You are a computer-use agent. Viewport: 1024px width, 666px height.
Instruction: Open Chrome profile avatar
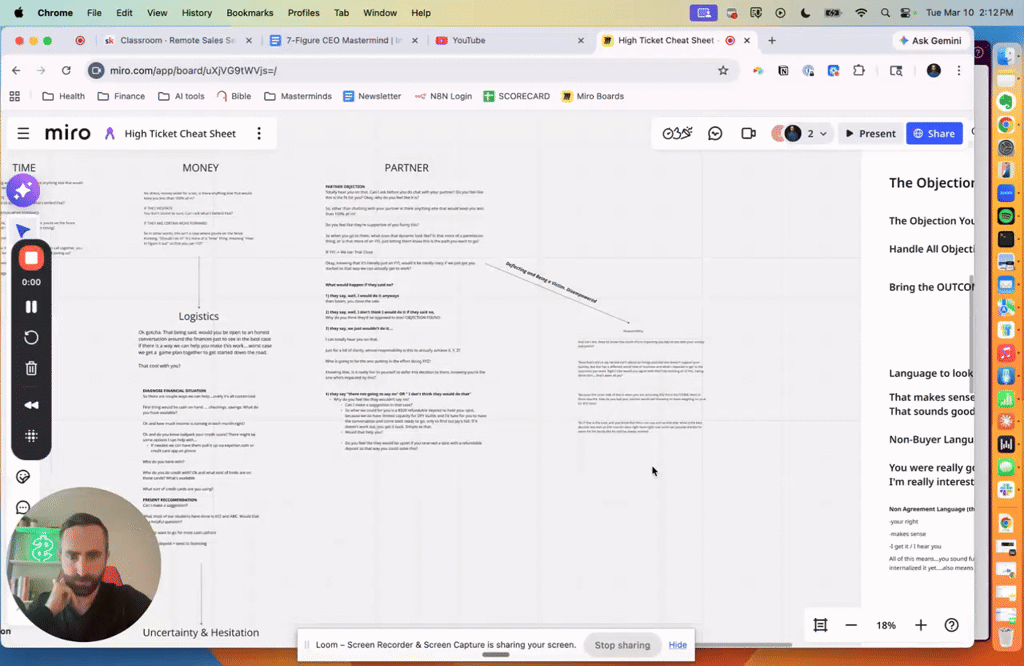pos(934,71)
